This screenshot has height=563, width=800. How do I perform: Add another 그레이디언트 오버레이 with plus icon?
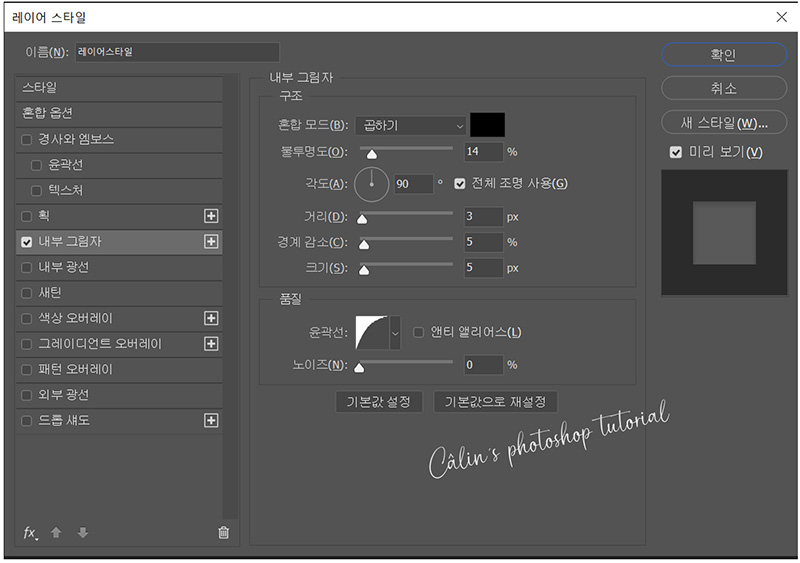(211, 344)
